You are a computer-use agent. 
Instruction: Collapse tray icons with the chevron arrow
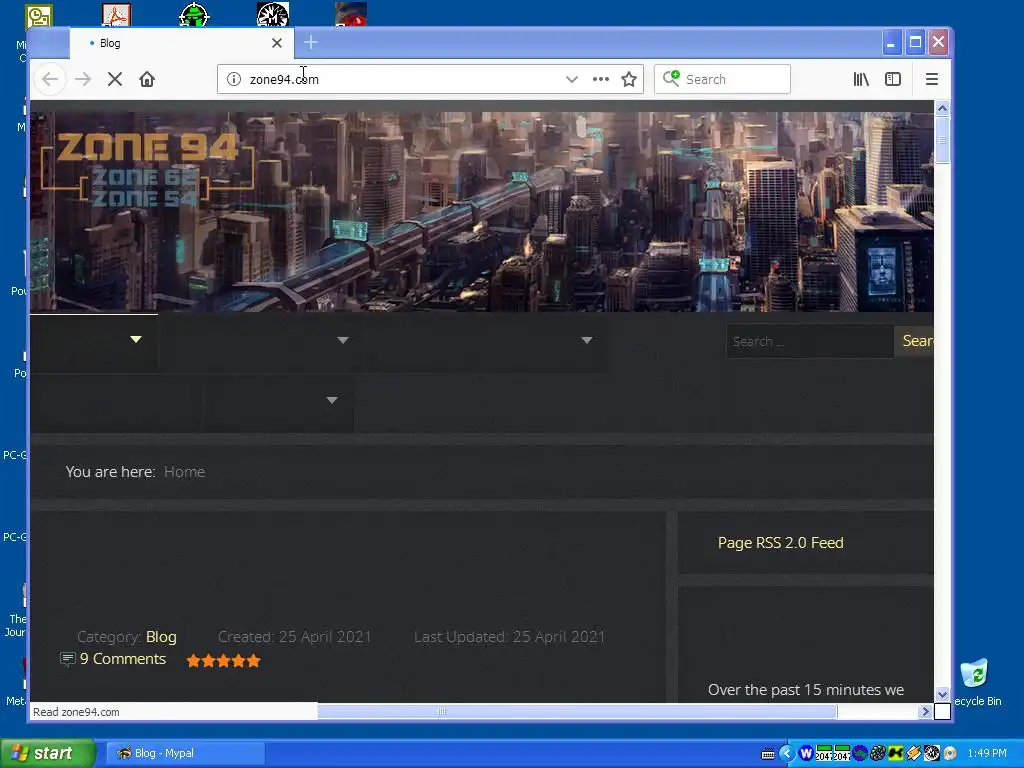click(787, 754)
